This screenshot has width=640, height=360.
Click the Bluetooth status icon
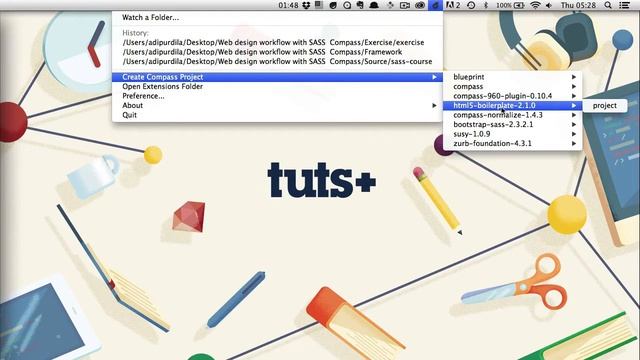486,5
